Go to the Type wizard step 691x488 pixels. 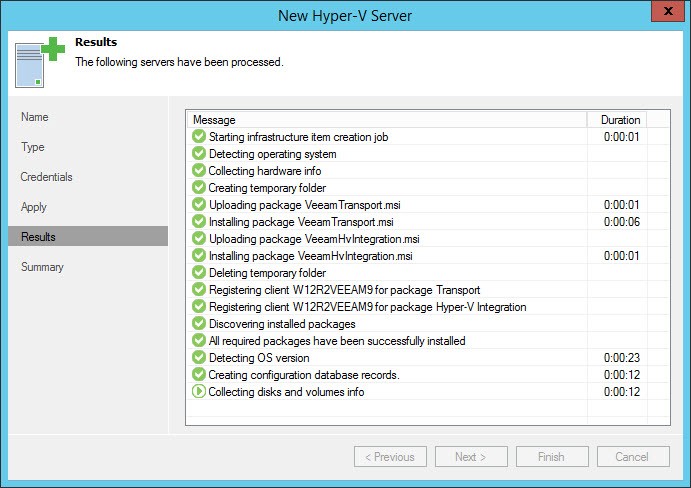pos(33,147)
